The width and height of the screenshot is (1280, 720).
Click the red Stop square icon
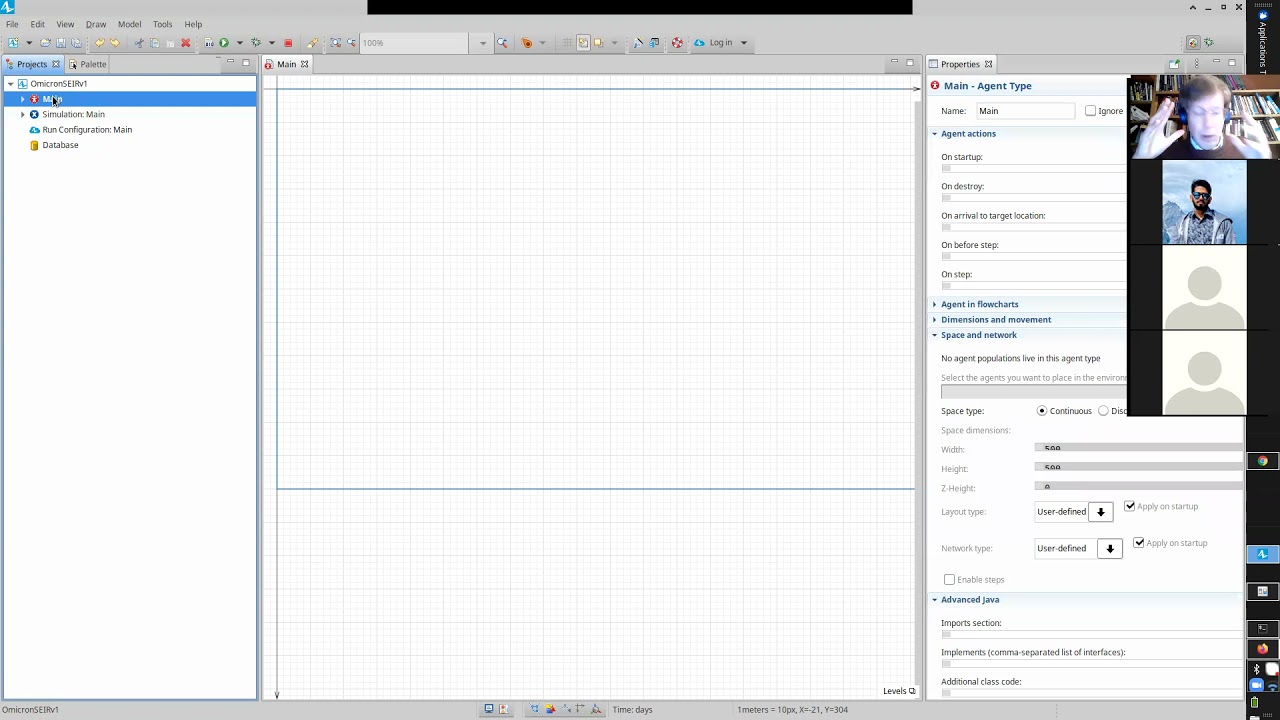(x=288, y=43)
